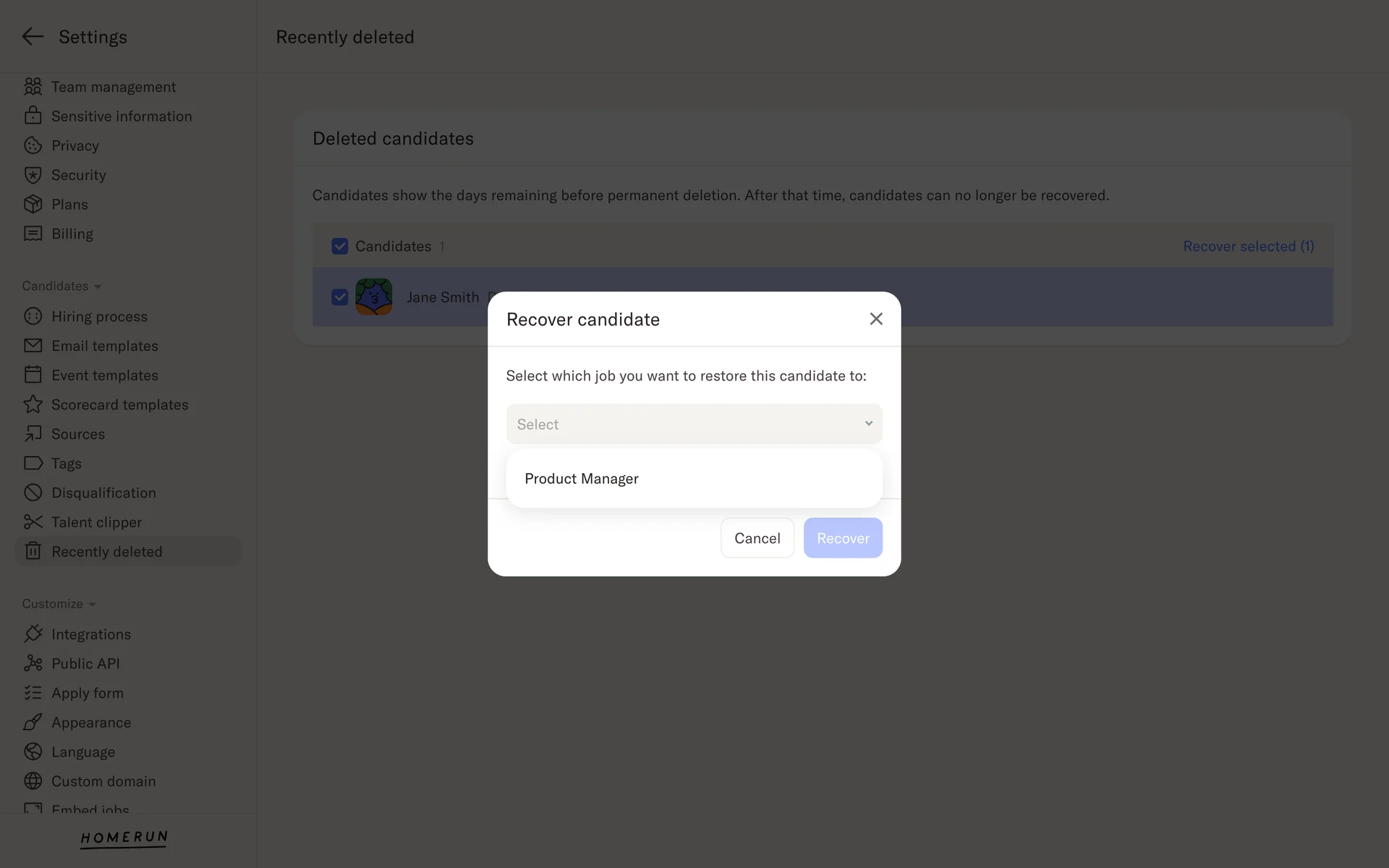Screen dimensions: 1389x868
Task: Open the job Select dropdown
Action: 694,424
